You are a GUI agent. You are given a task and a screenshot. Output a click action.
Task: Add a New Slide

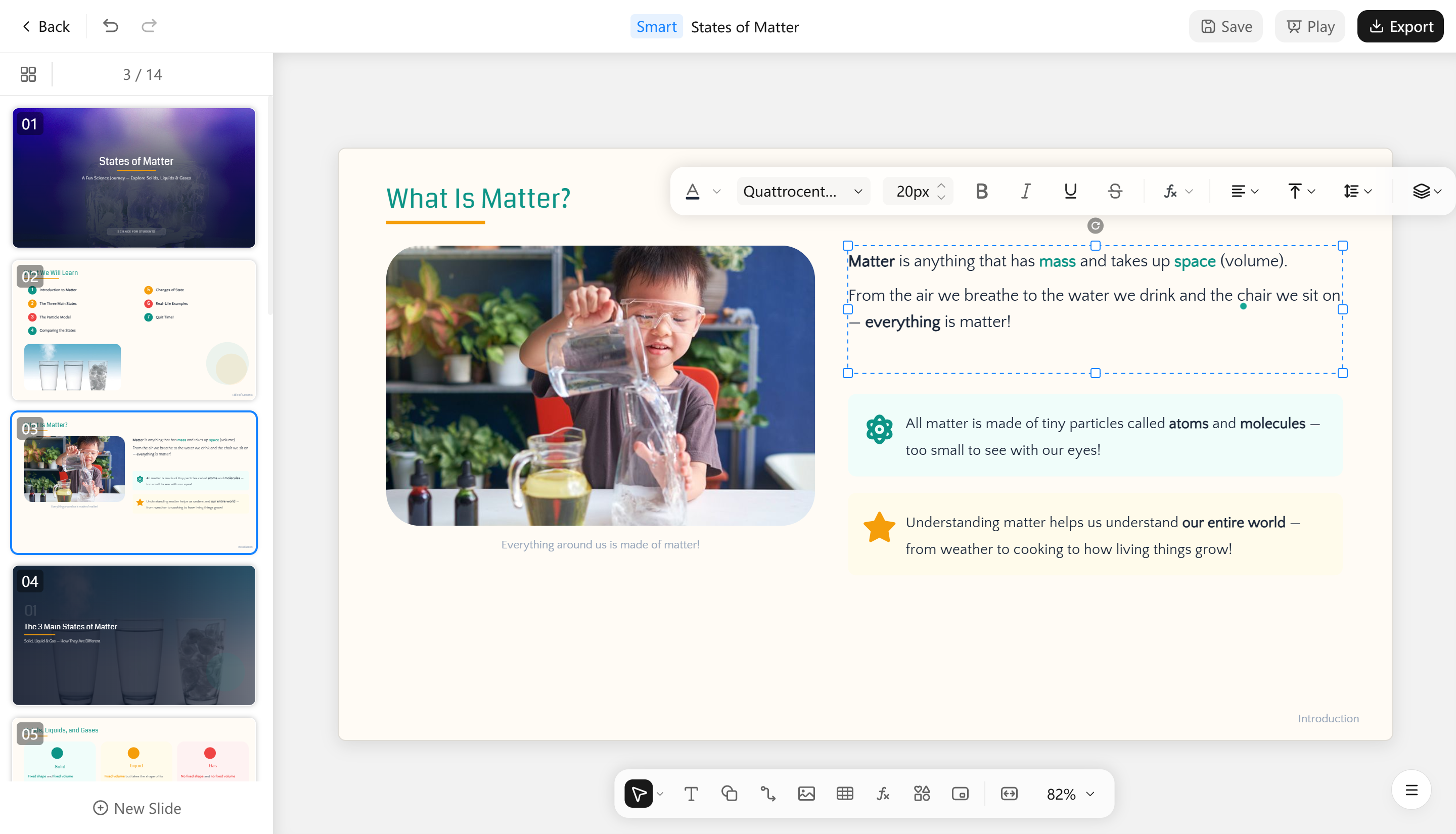tap(137, 808)
